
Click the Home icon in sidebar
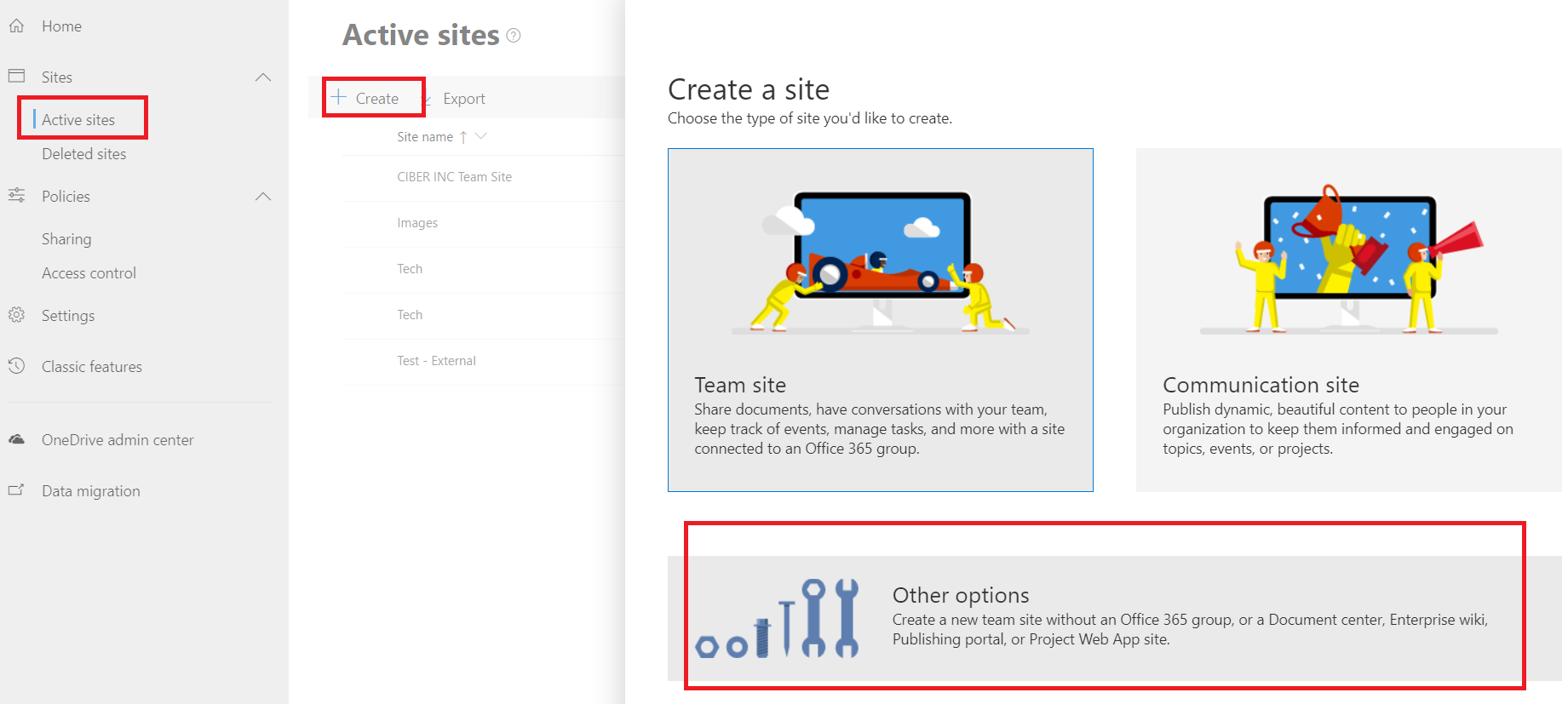tap(16, 26)
